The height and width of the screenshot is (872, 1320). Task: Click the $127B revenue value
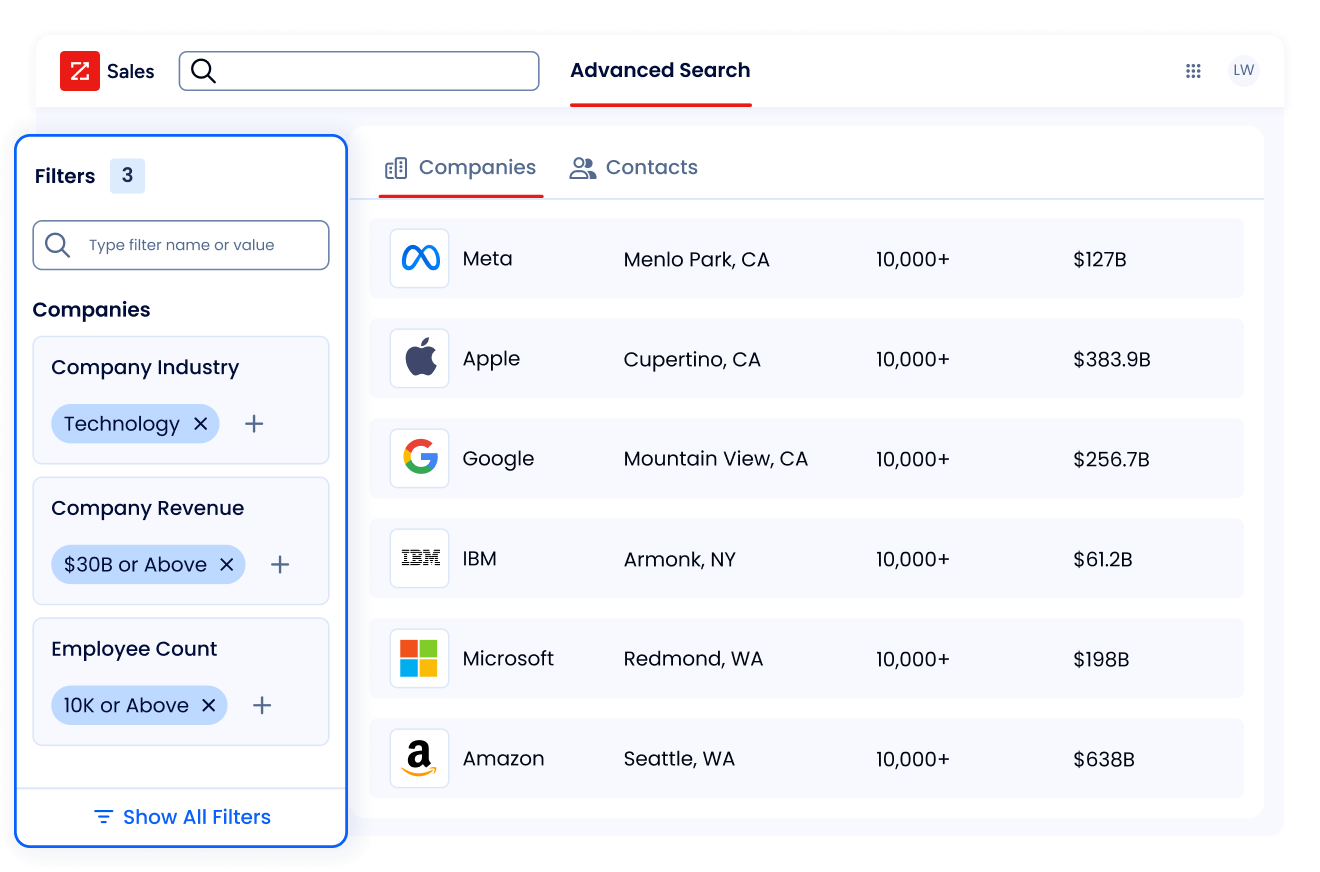point(1100,260)
